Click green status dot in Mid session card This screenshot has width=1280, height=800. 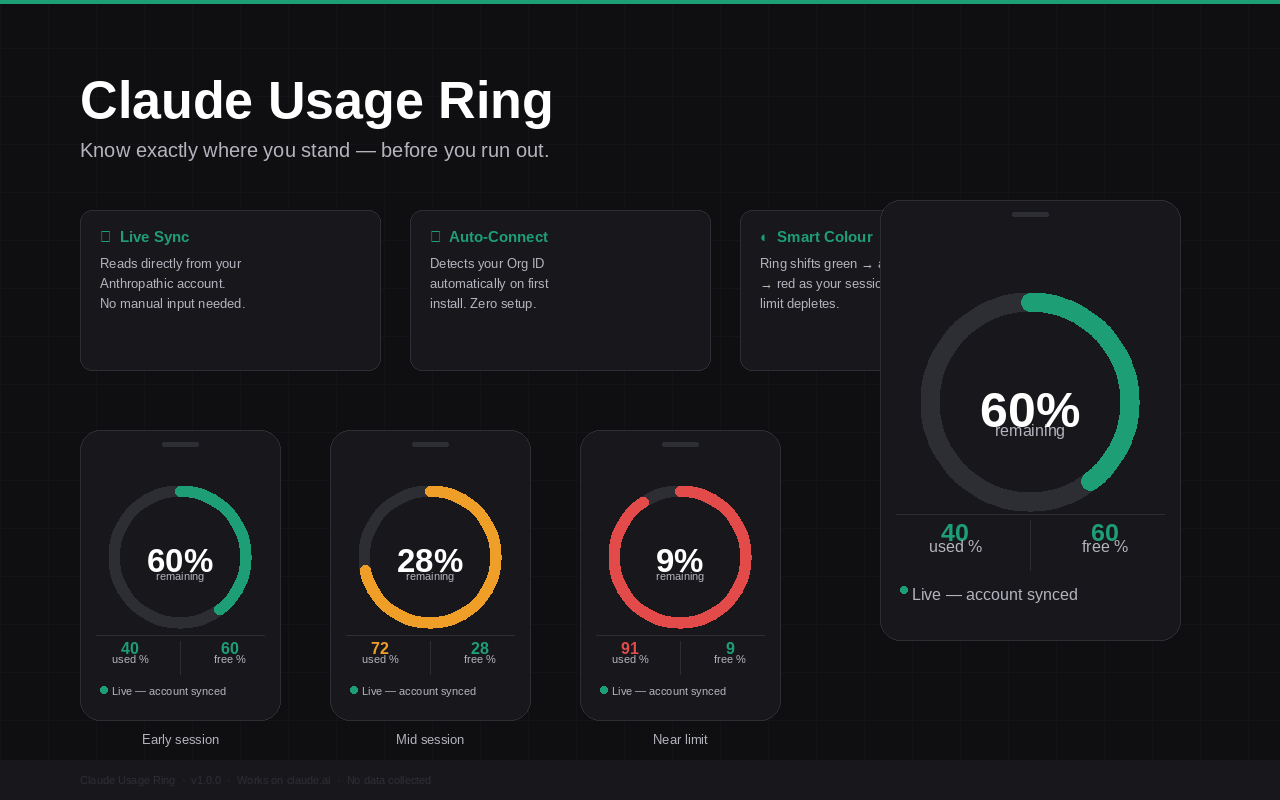[x=354, y=690]
